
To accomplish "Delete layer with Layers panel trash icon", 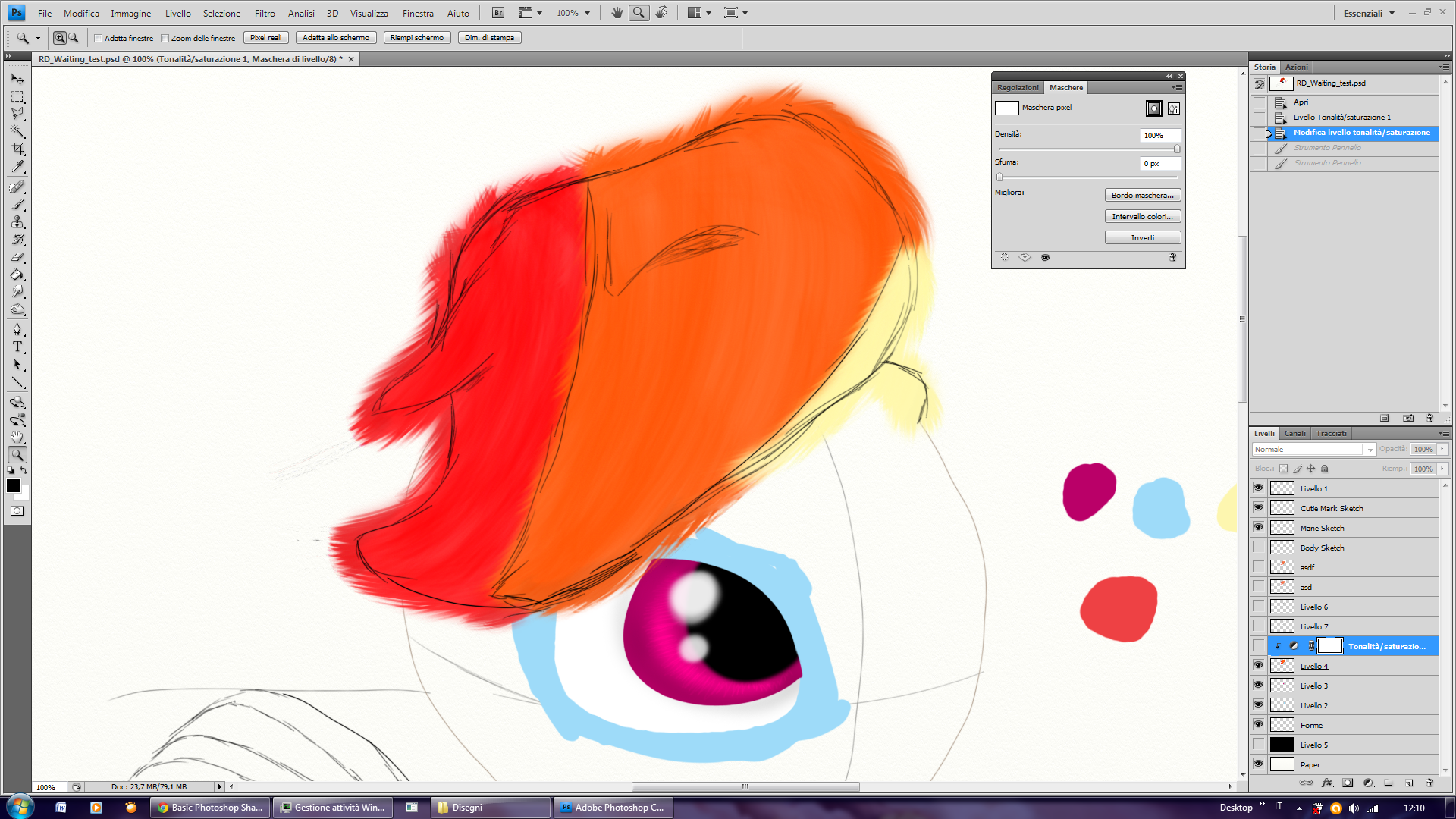I will pyautogui.click(x=1430, y=783).
